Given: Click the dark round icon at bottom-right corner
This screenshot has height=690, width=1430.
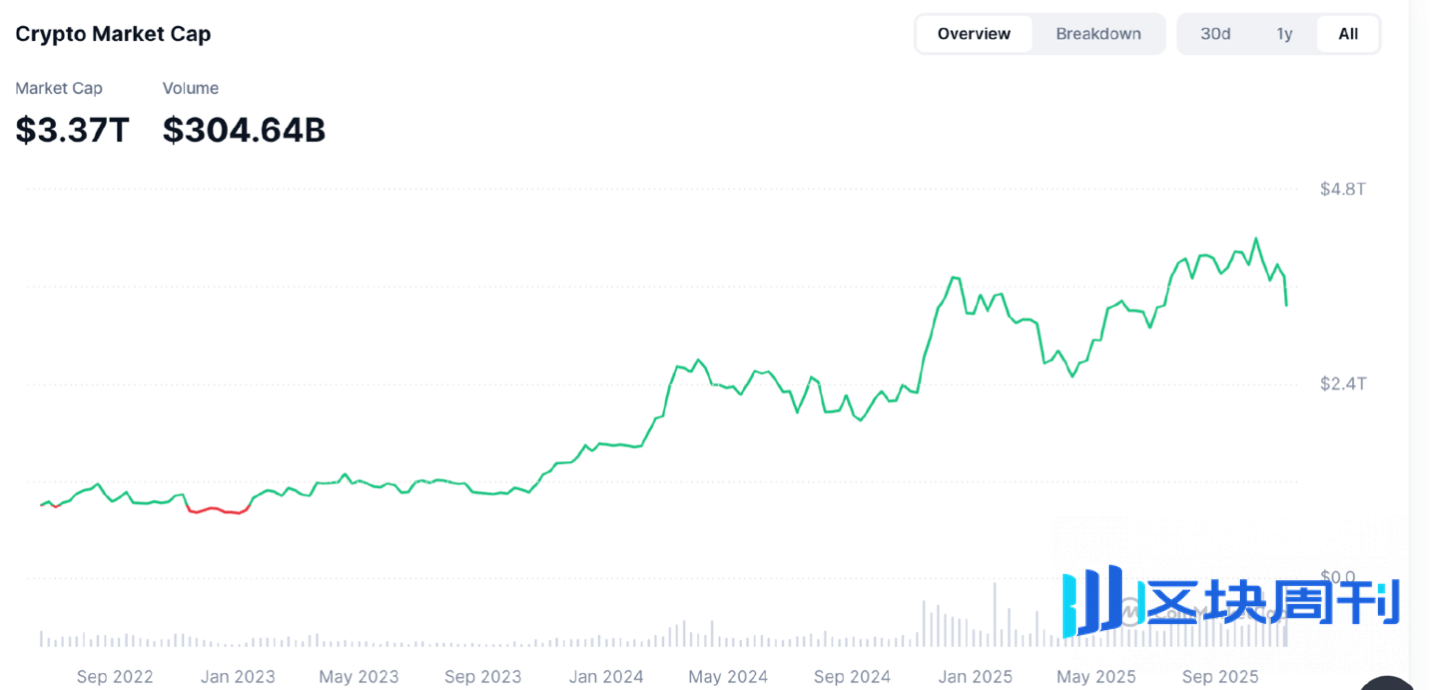Looking at the screenshot, I should pos(1391,683).
